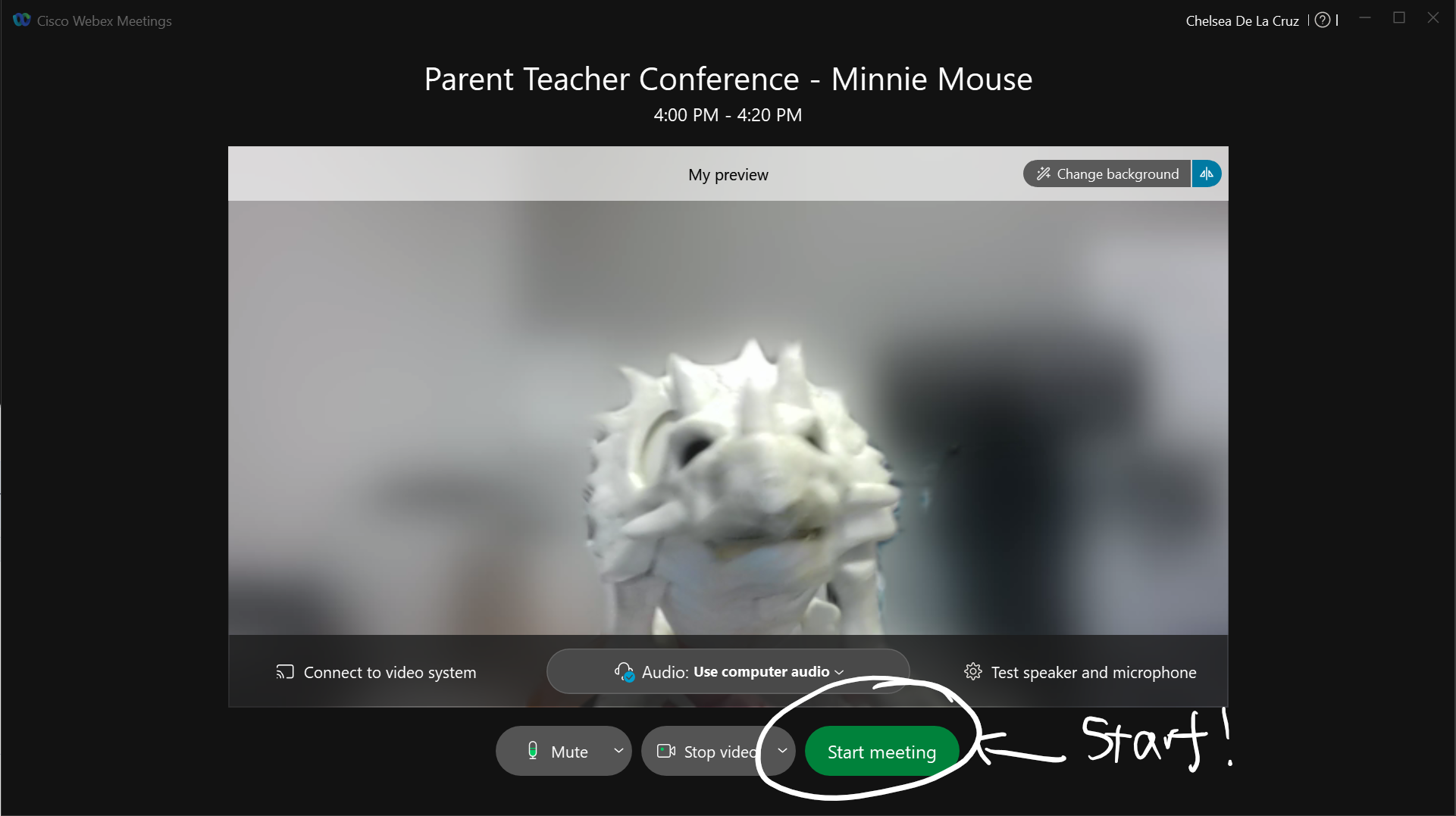
Task: Open Audio: Use computer audio dropdown
Action: click(728, 671)
